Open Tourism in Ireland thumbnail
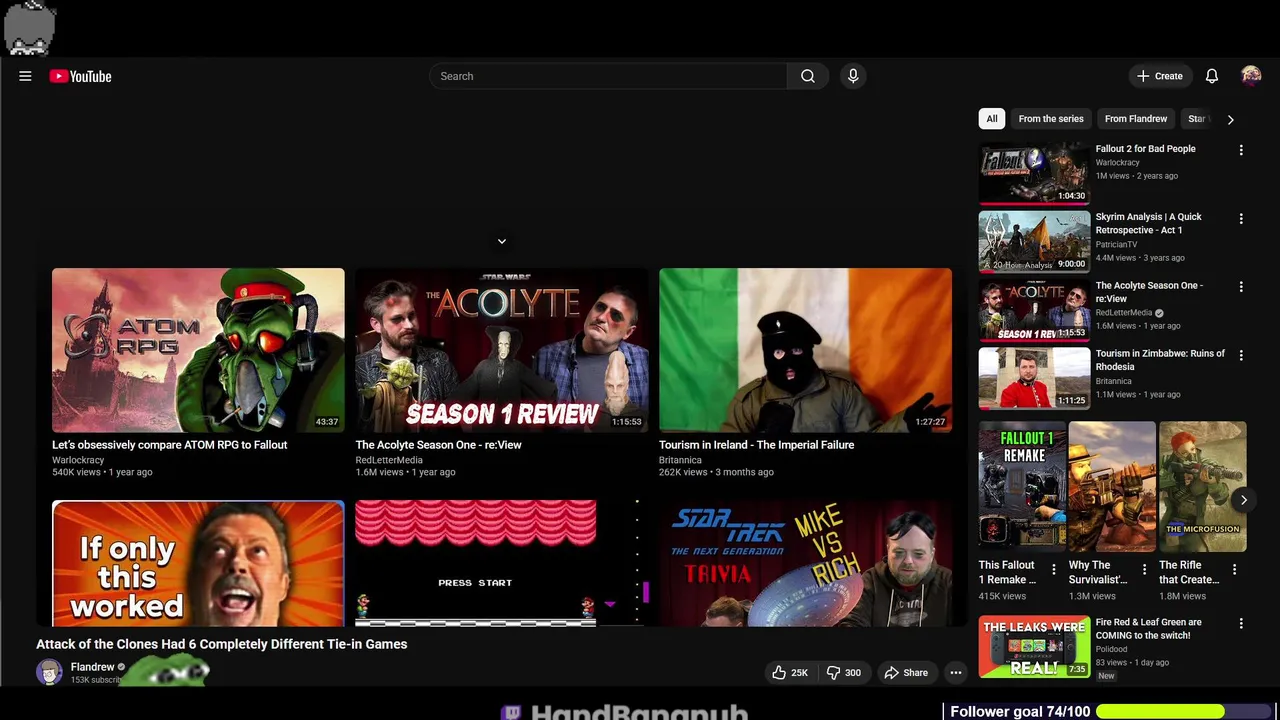This screenshot has width=1280, height=720. pos(805,350)
